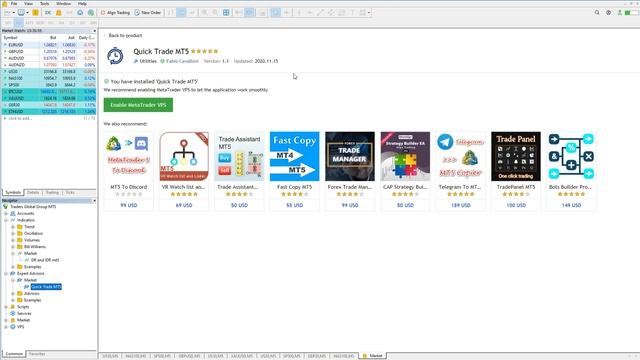Select the vertical line drawing tool
Image resolution: width=640 pixels, height=360 pixels.
pos(299,13)
